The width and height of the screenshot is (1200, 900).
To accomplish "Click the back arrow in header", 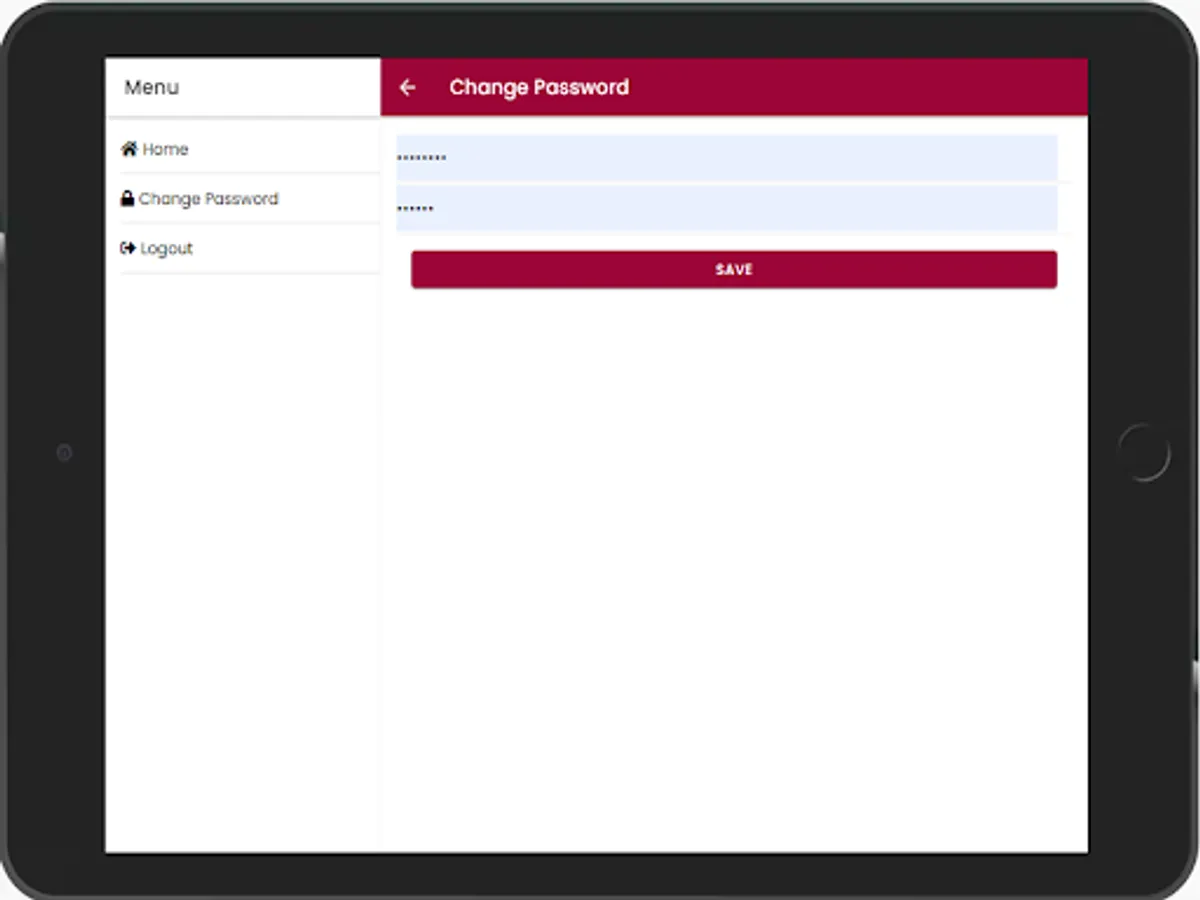I will (407, 87).
